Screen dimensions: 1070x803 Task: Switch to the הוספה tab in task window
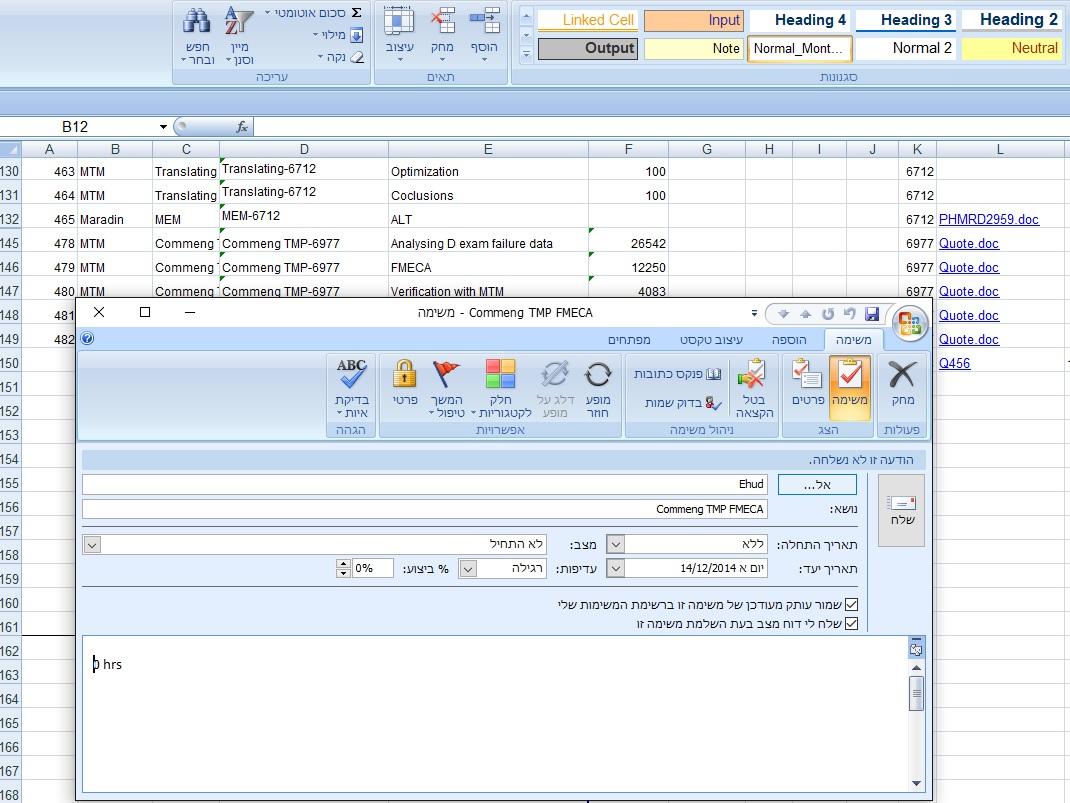click(x=789, y=340)
